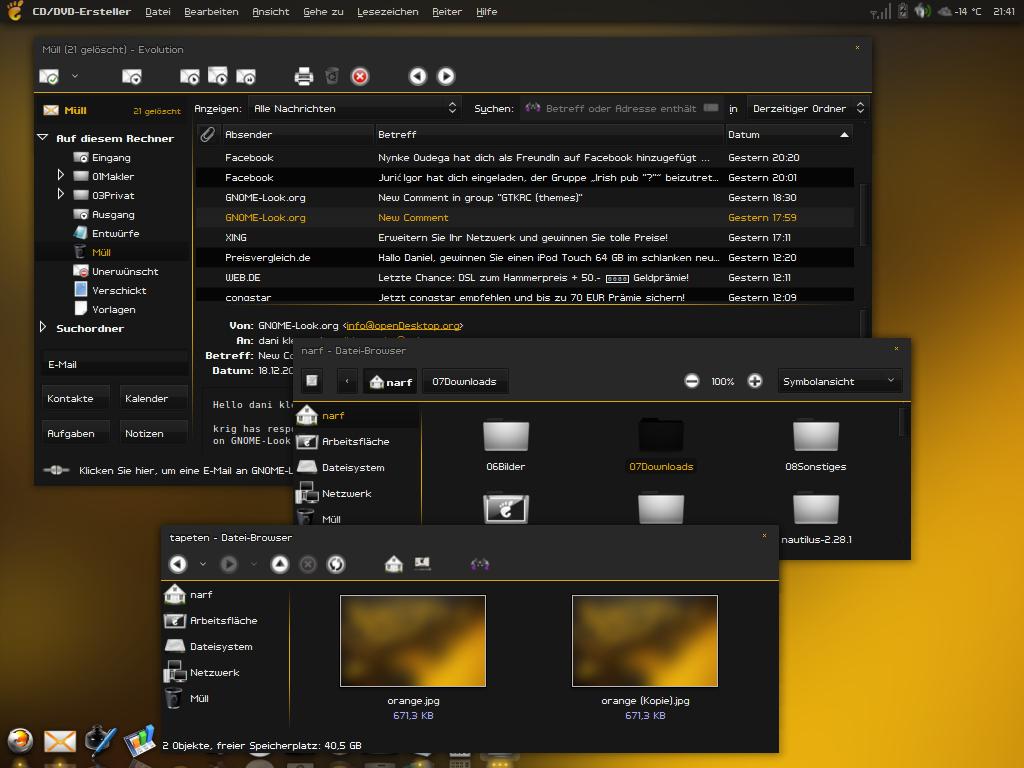Image resolution: width=1024 pixels, height=768 pixels.
Task: Expand the Suchordner tree
Action: coord(43,327)
